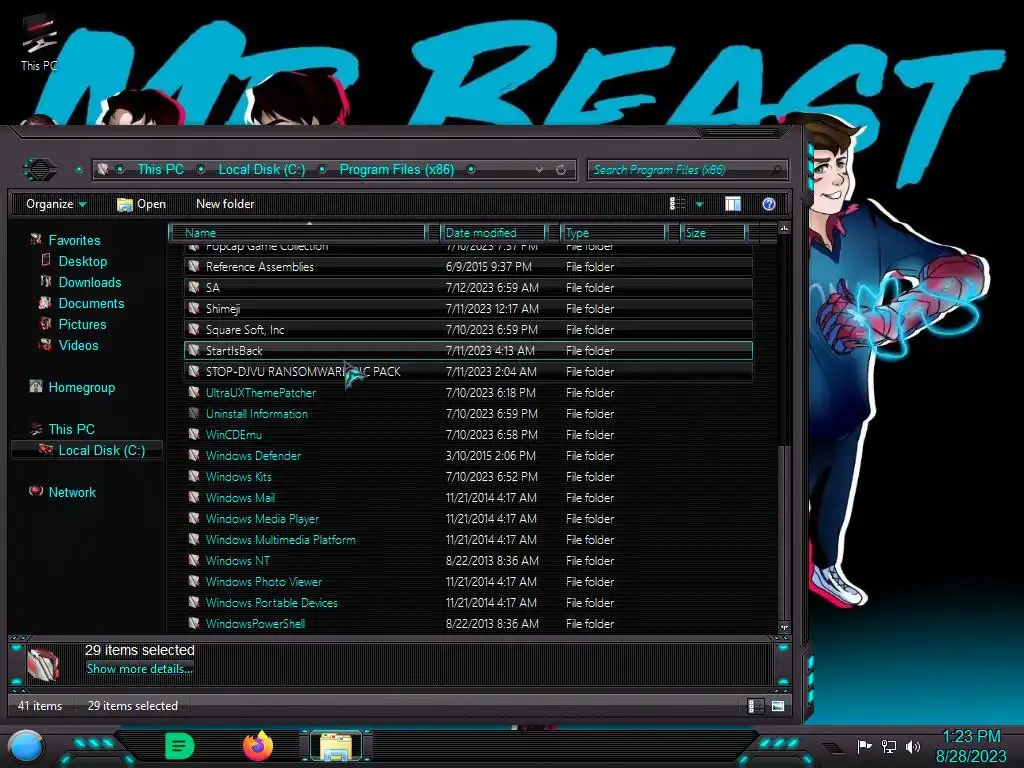Screen dimensions: 1024x768
Task: Open the Action Center flag icon
Action: tap(864, 746)
